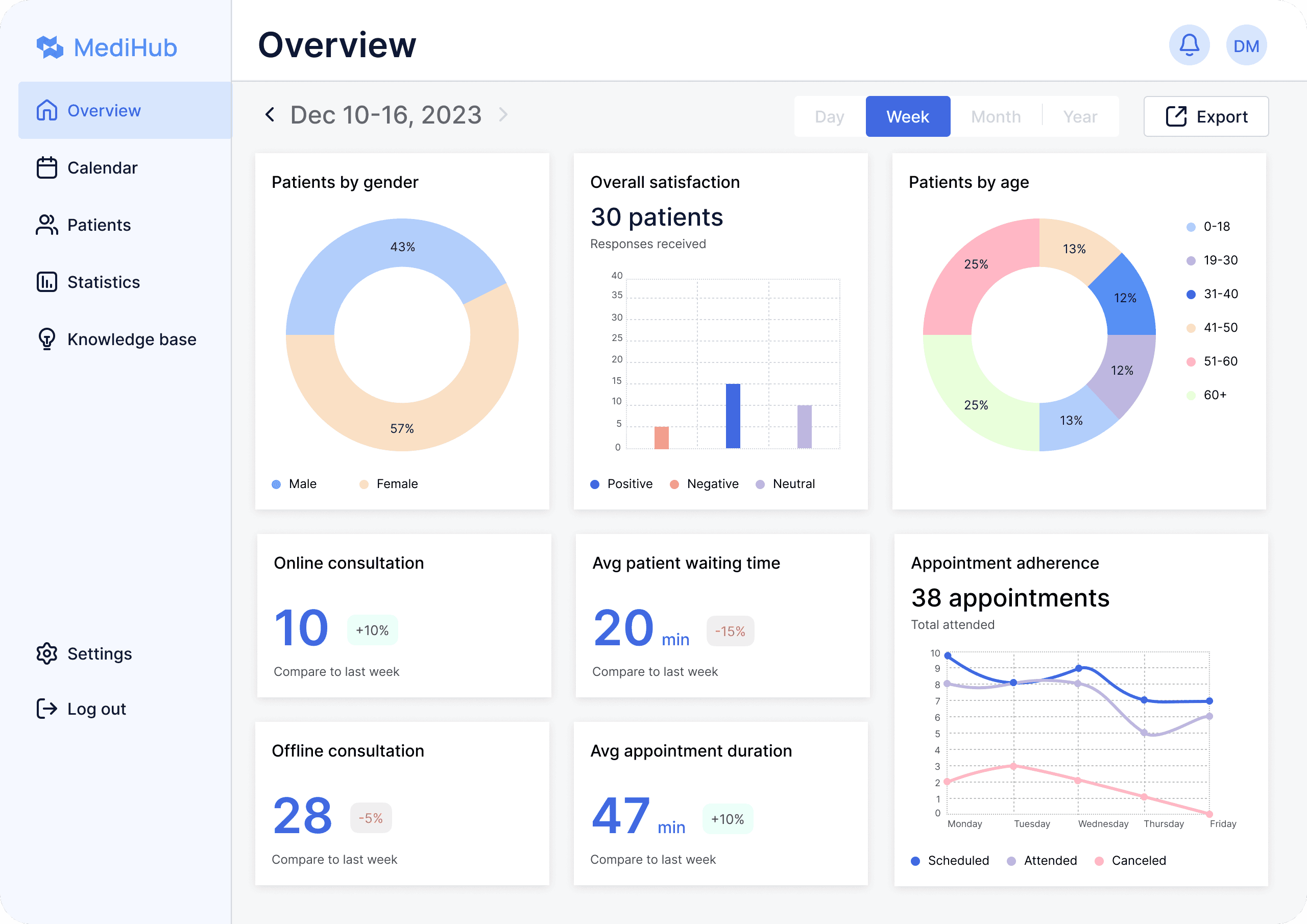Click the Statistics chart icon in sidebar
The width and height of the screenshot is (1307, 924).
click(x=46, y=282)
